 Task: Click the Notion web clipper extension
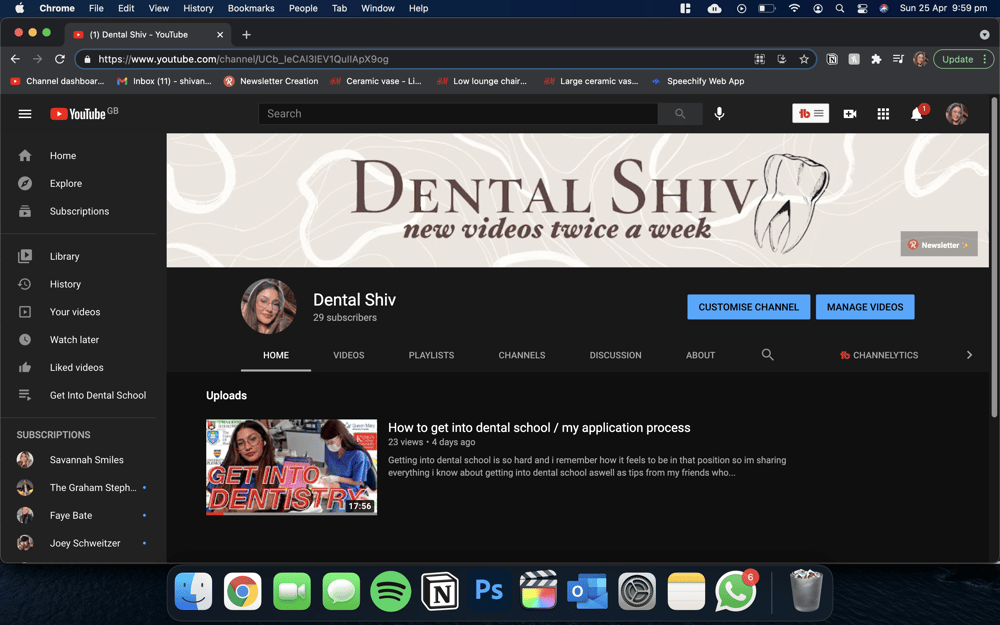click(x=832, y=59)
